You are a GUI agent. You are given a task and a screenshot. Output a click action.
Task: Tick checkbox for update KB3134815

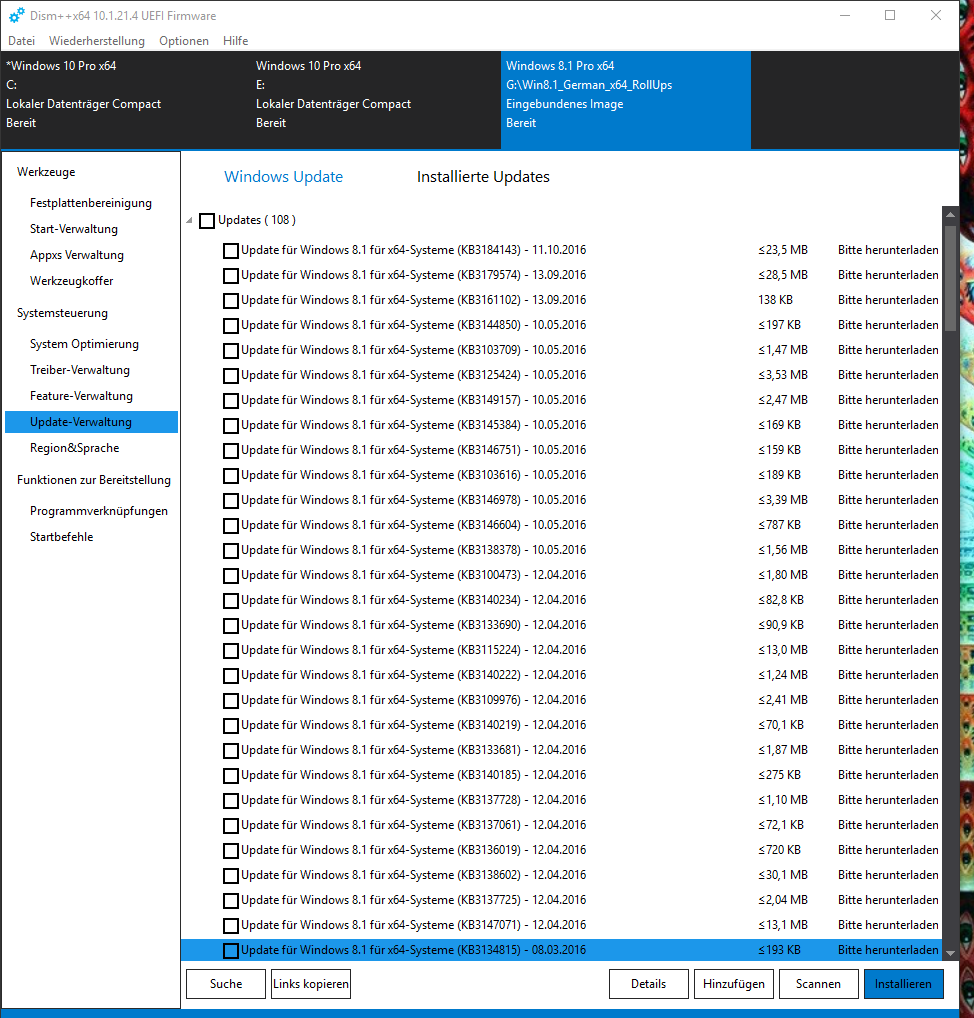point(231,950)
